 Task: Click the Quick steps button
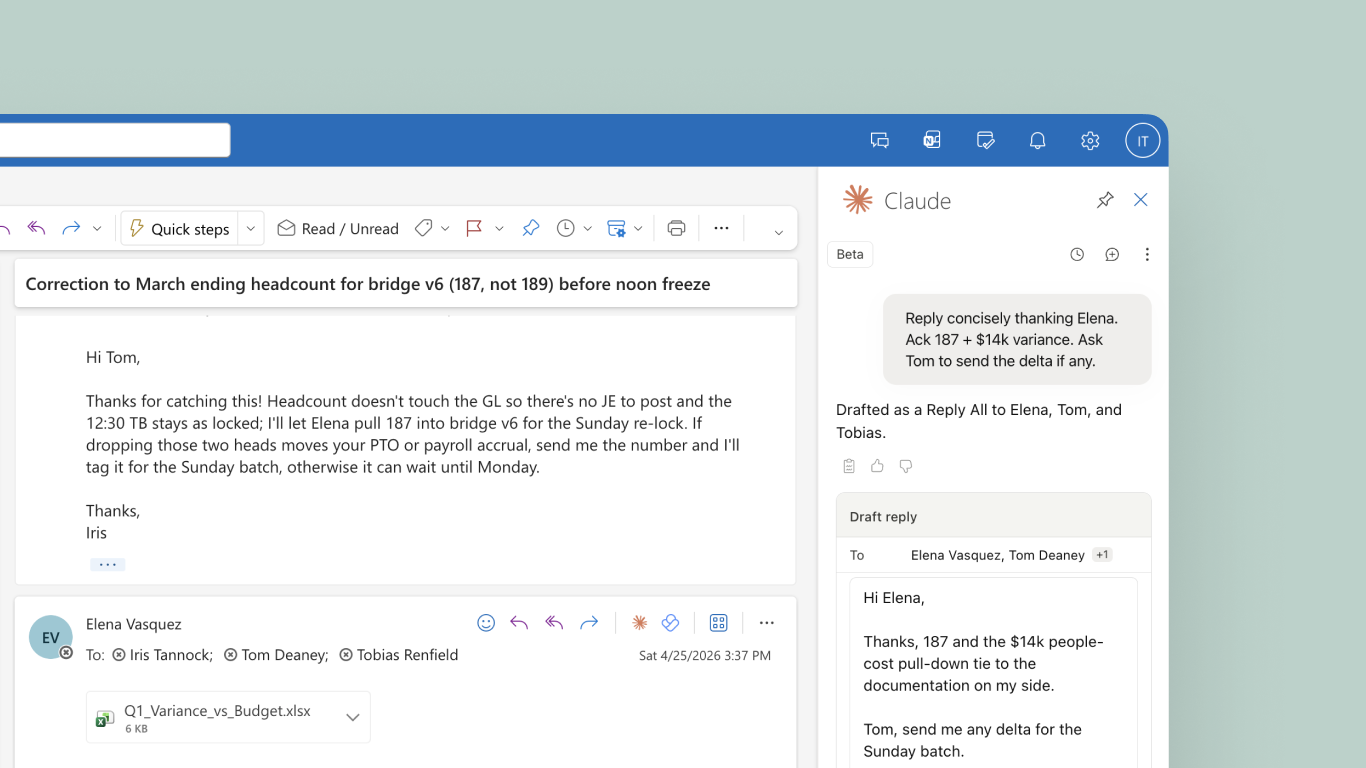pyautogui.click(x=179, y=229)
